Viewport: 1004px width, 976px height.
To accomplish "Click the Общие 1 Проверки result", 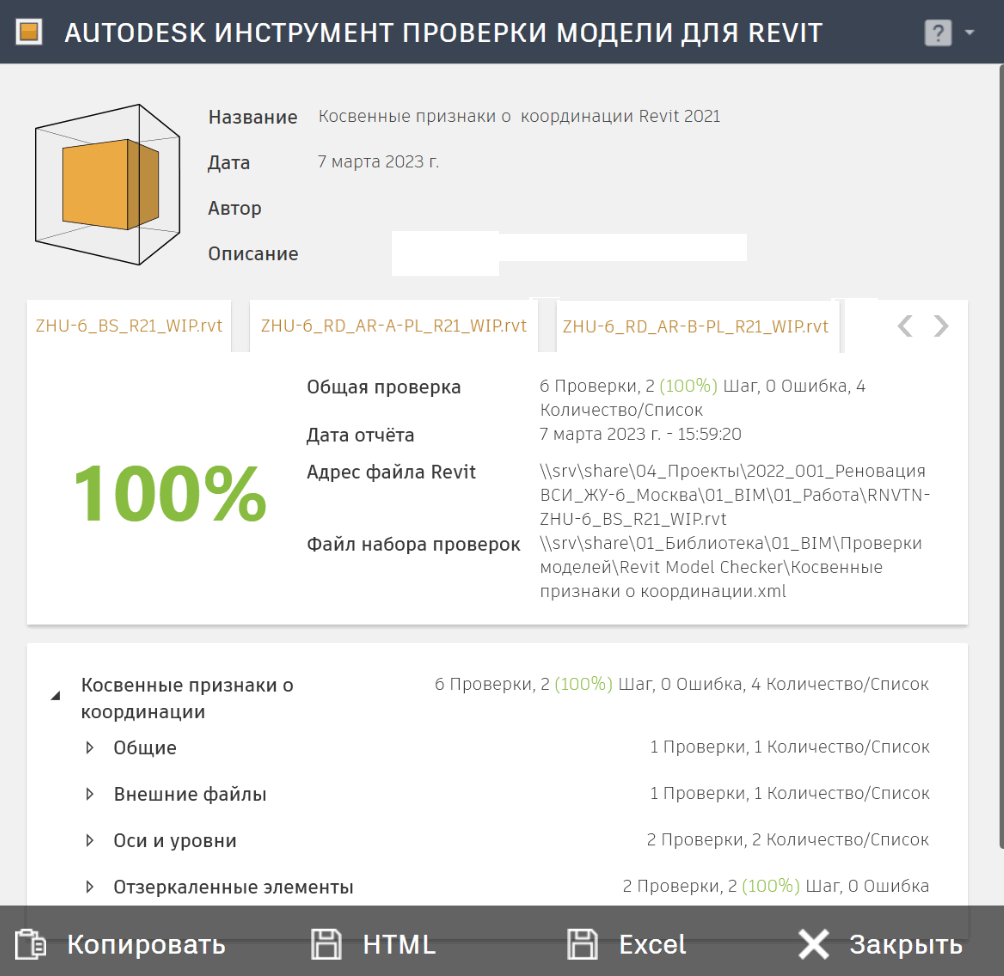I will [x=789, y=747].
